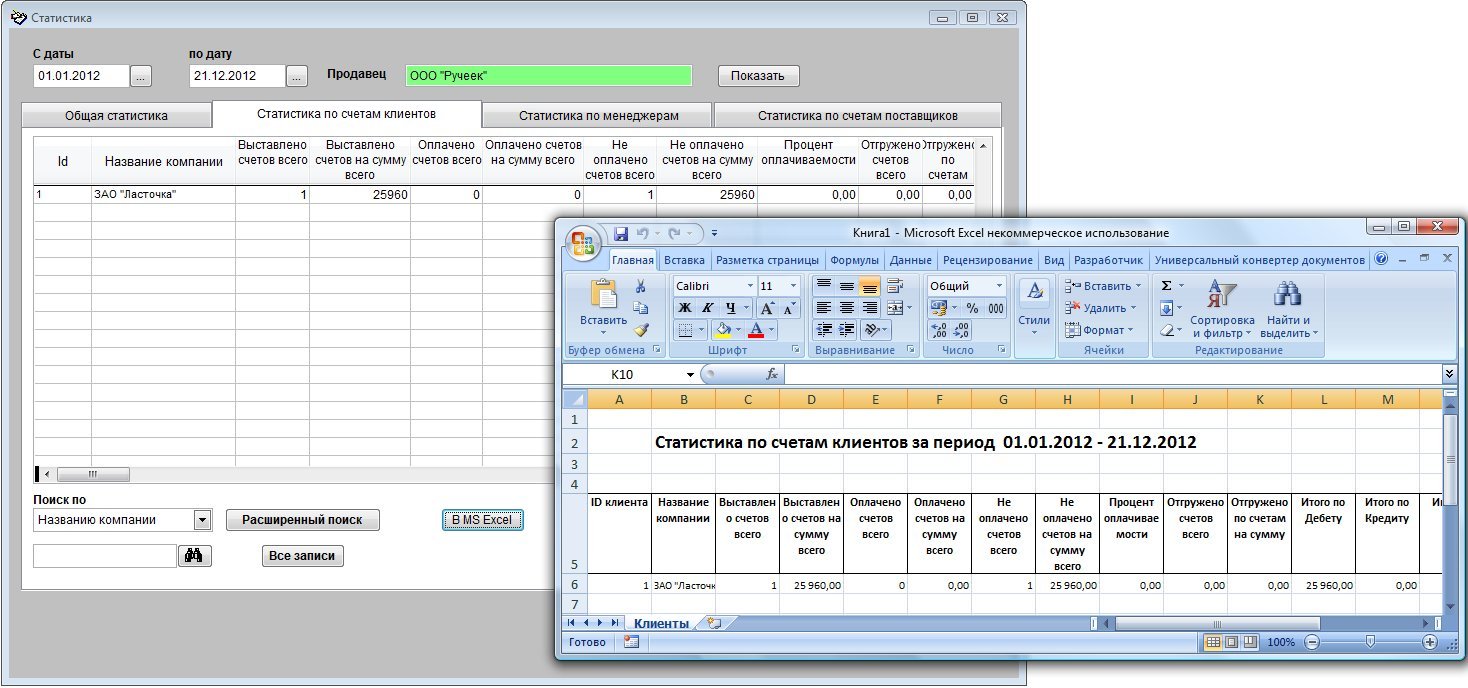Click the Format Painter brush icon

click(641, 329)
